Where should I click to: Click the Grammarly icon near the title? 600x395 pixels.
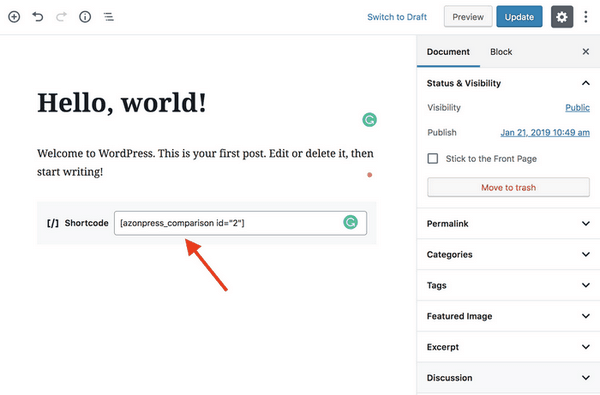[370, 120]
